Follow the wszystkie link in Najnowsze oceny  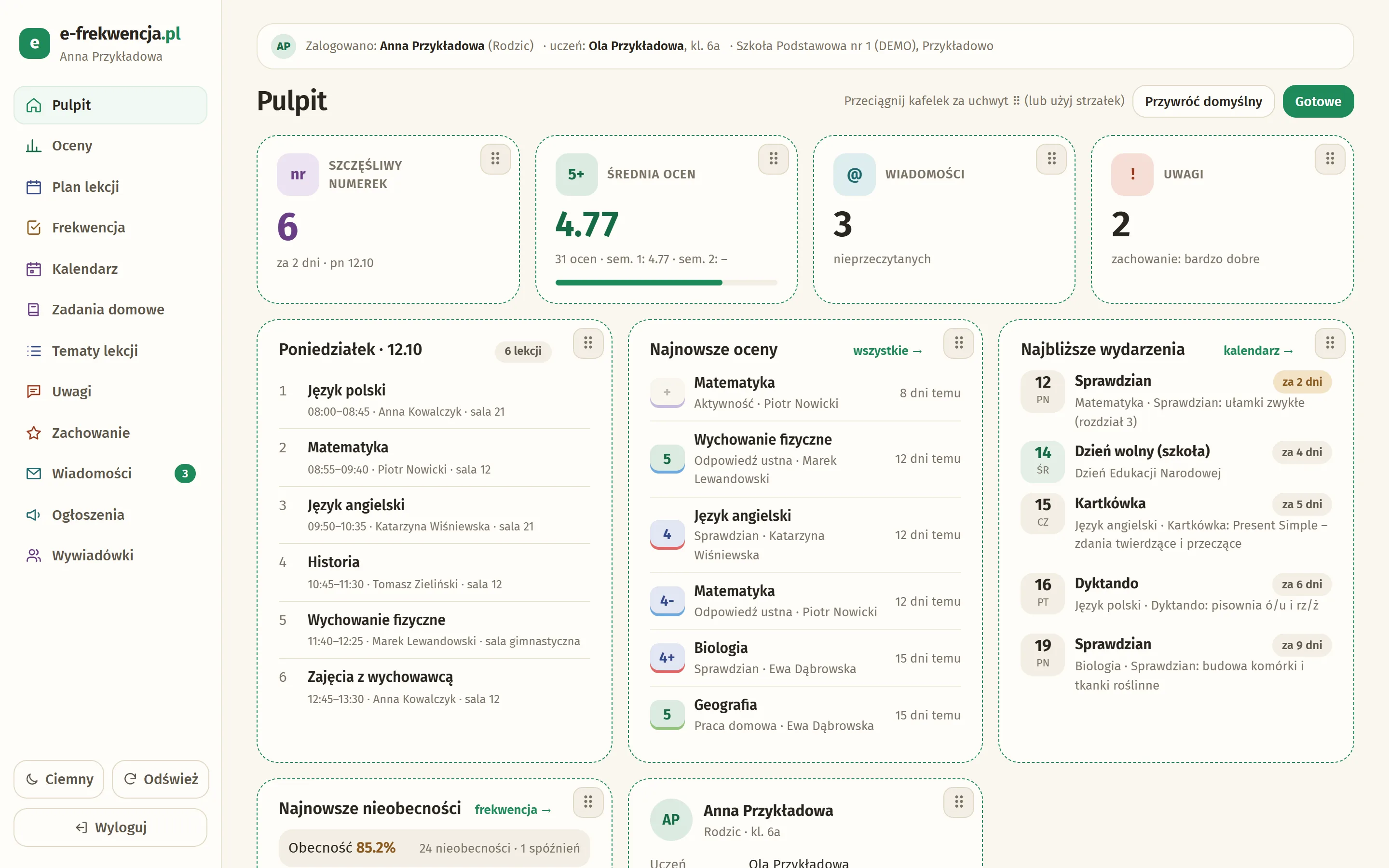click(887, 351)
